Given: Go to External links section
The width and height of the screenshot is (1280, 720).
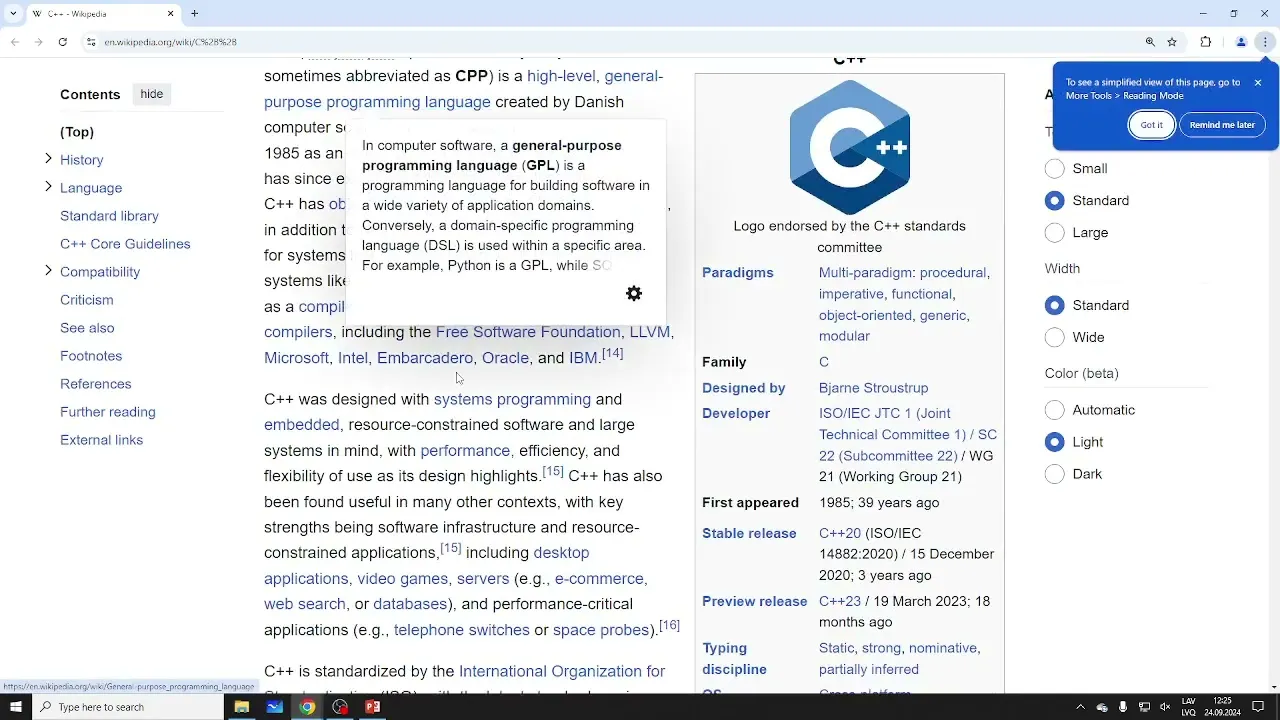Looking at the screenshot, I should pyautogui.click(x=101, y=440).
